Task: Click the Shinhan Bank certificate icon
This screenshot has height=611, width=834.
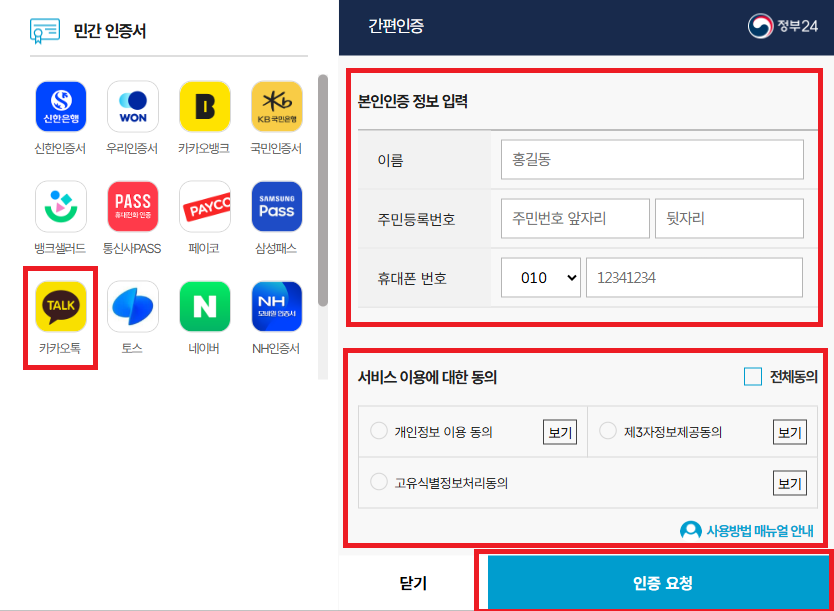Action: tap(59, 106)
